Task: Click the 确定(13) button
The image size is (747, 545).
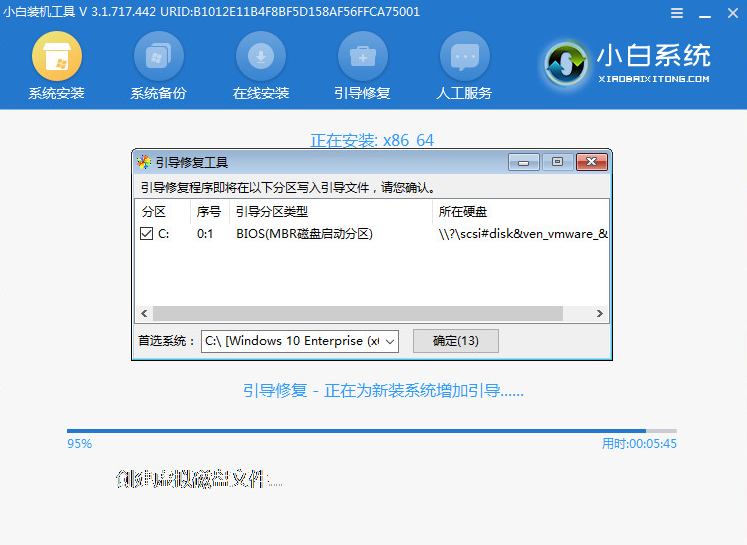Action: pyautogui.click(x=455, y=341)
